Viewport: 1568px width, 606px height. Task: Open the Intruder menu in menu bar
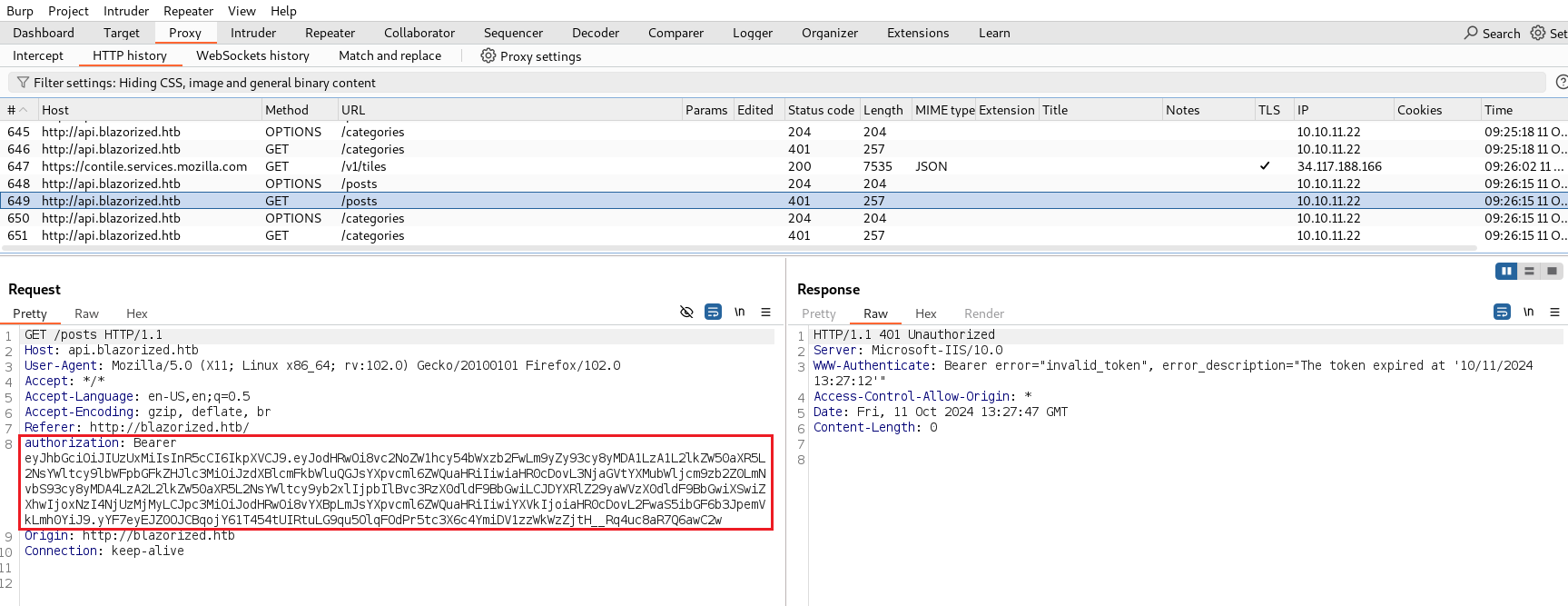[125, 11]
